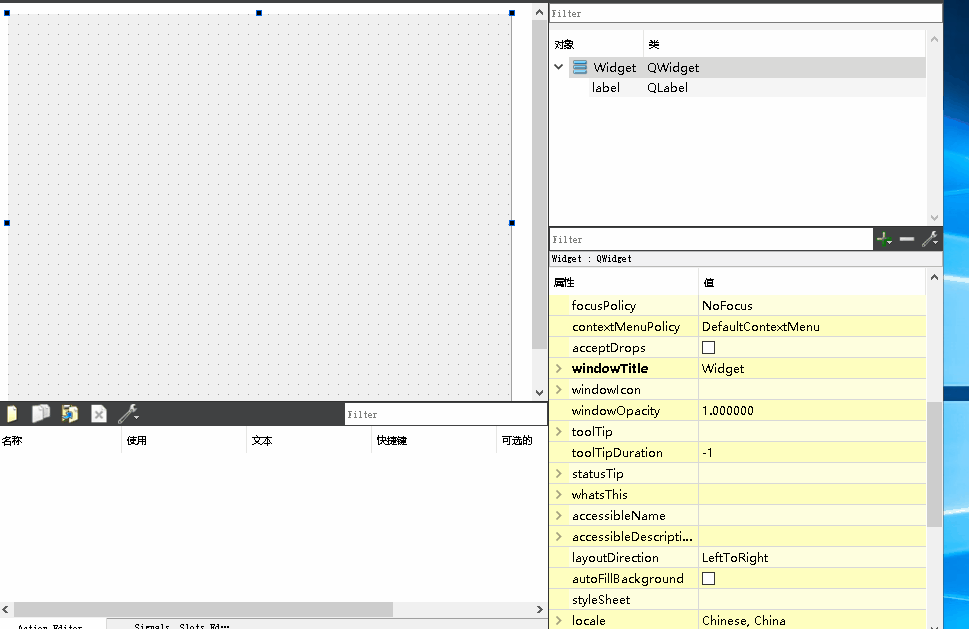Screen dimensions: 969x629
Task: Open the Property Editor wrench configure menu
Action: tap(930, 239)
